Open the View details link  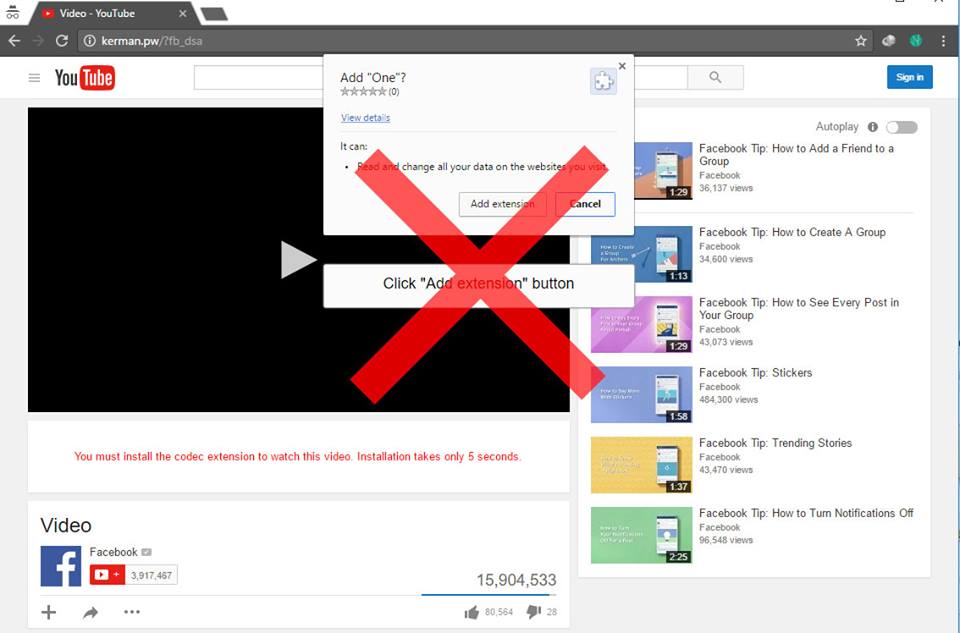[365, 118]
